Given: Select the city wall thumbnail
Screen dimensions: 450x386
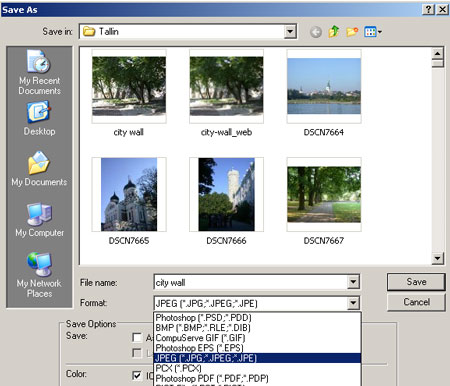Looking at the screenshot, I should pyautogui.click(x=129, y=86).
